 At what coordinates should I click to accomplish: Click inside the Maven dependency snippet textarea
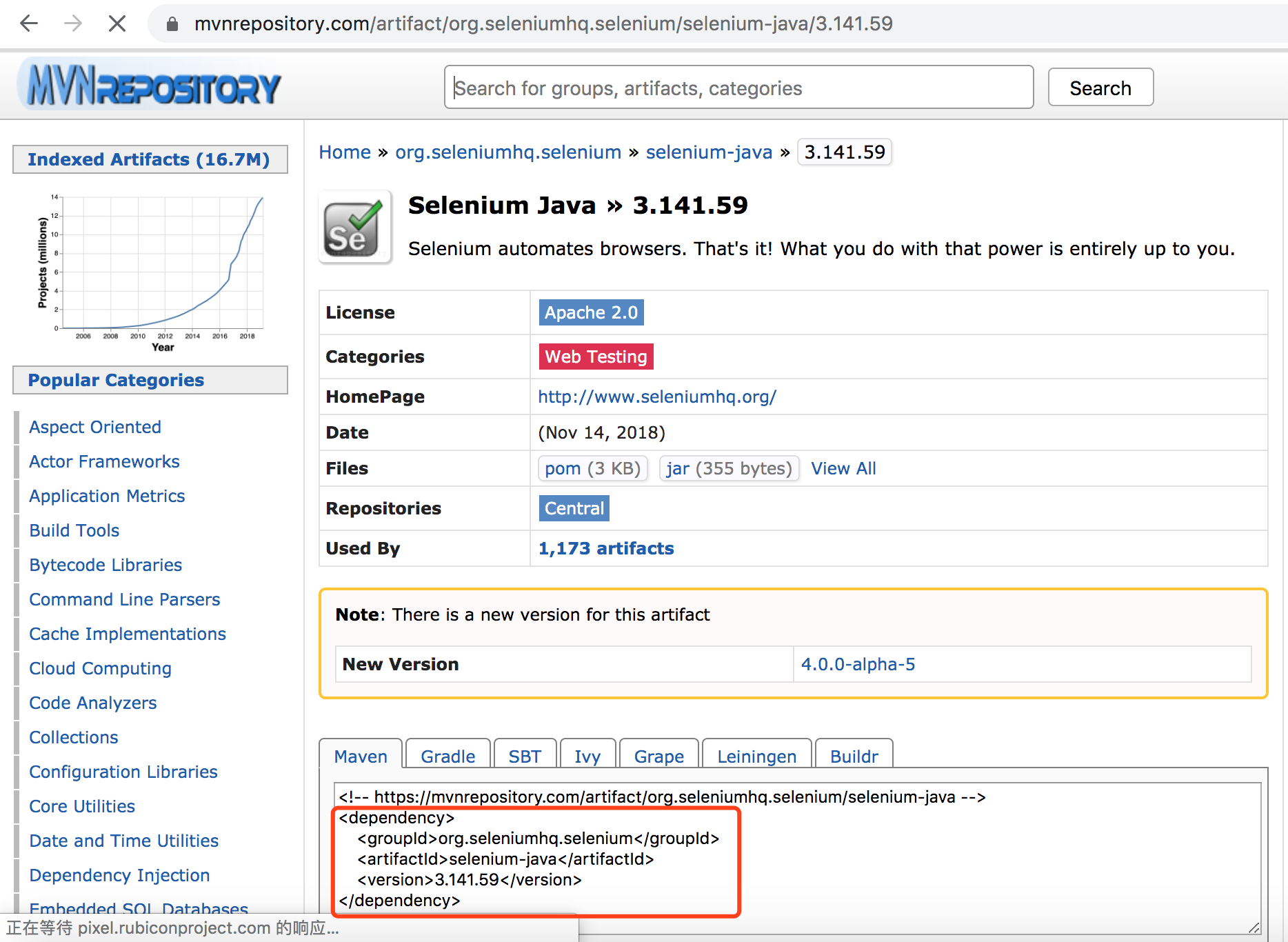coord(797,859)
